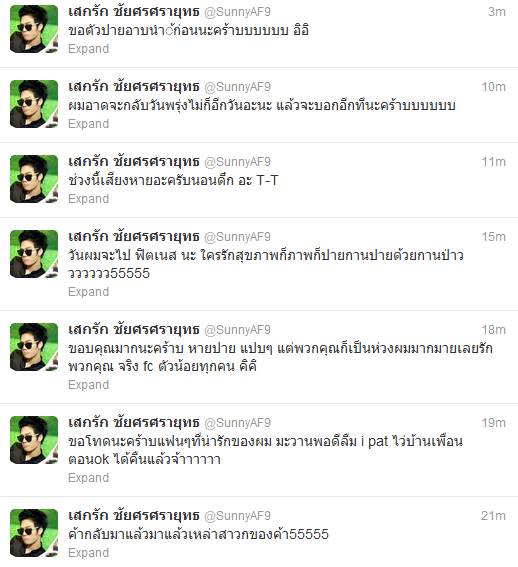Click @SunnyAF9 handle on the 18m tweet
Screen dimensions: 518x567
237,330
